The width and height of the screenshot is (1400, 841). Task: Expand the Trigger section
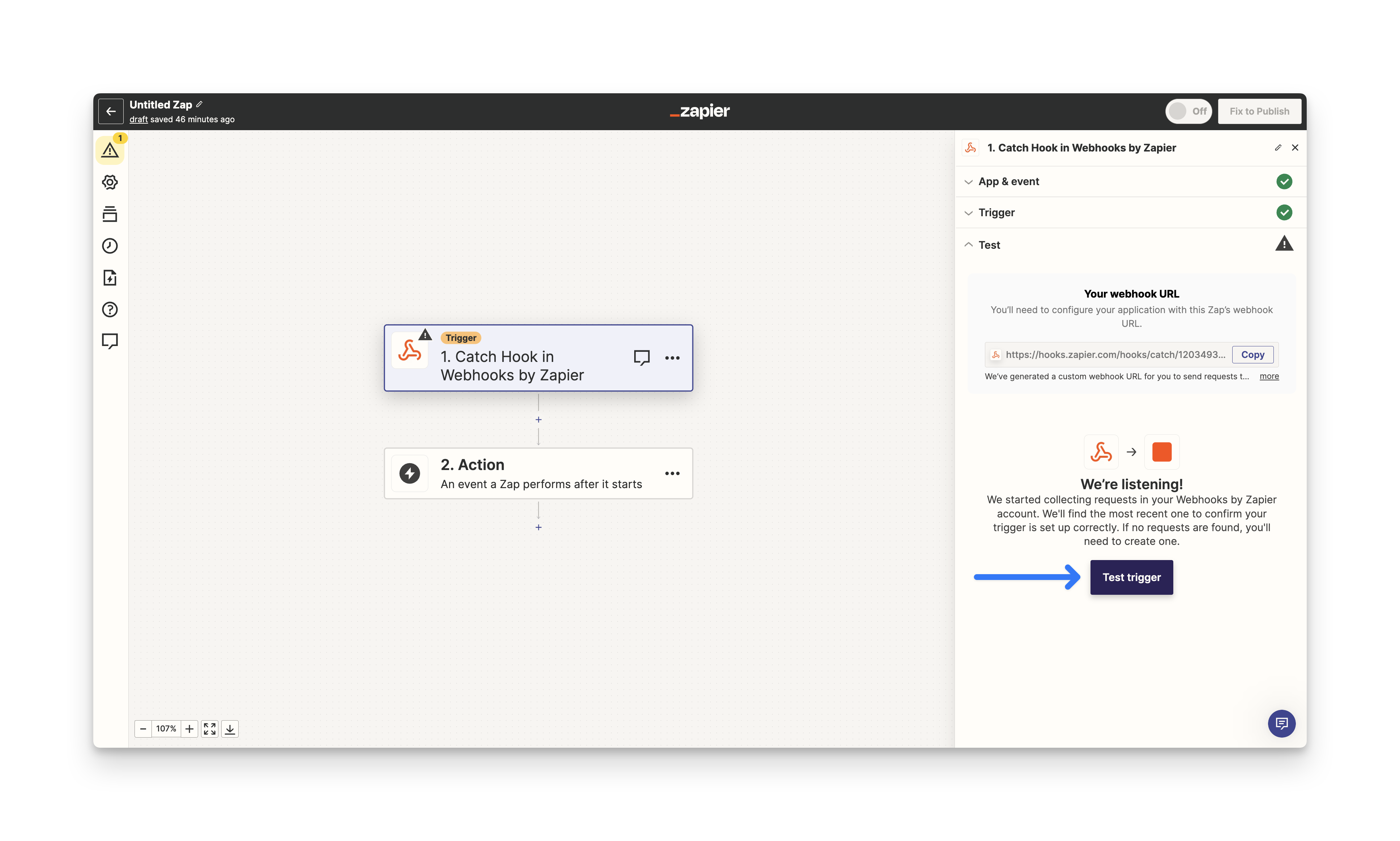click(996, 213)
